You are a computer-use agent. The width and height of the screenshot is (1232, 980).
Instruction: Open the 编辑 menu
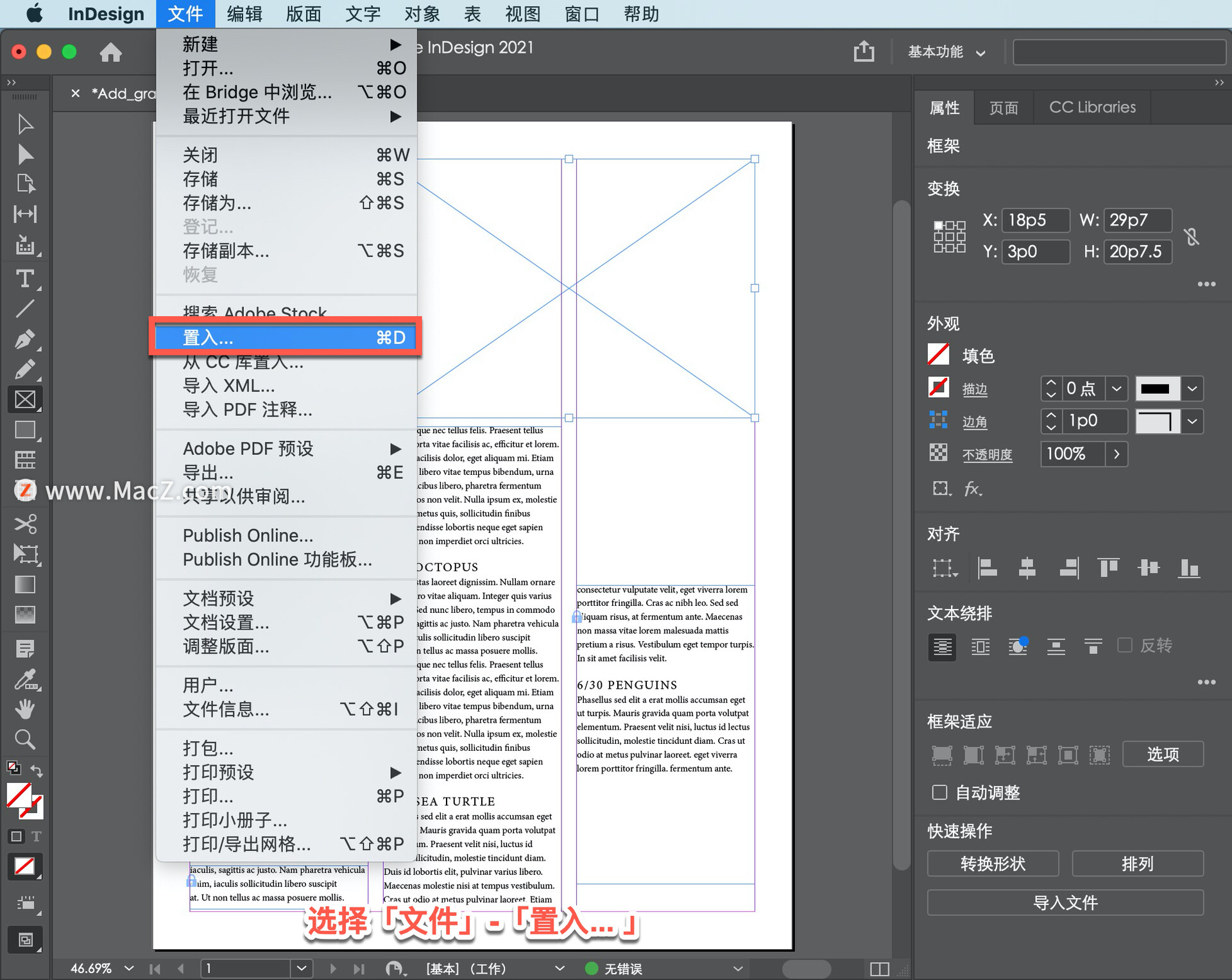244,13
